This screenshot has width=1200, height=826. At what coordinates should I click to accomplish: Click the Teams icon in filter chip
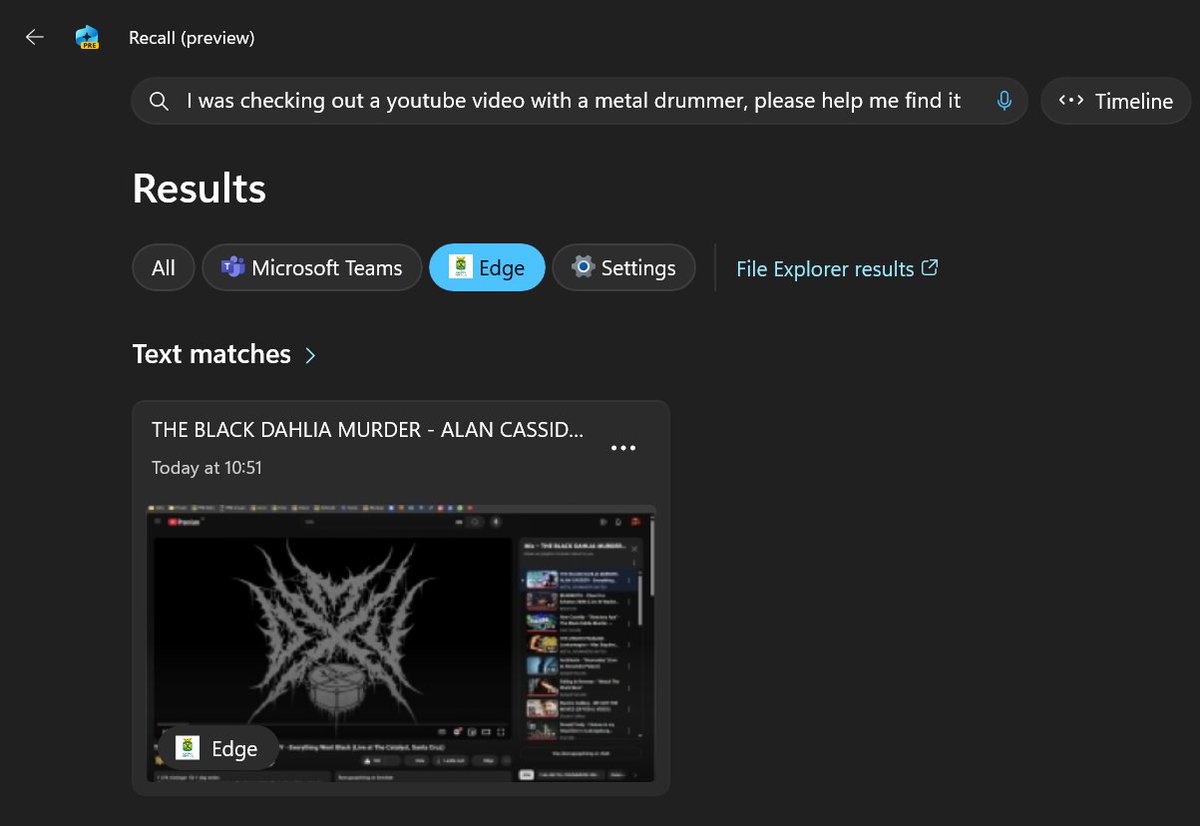pyautogui.click(x=233, y=268)
